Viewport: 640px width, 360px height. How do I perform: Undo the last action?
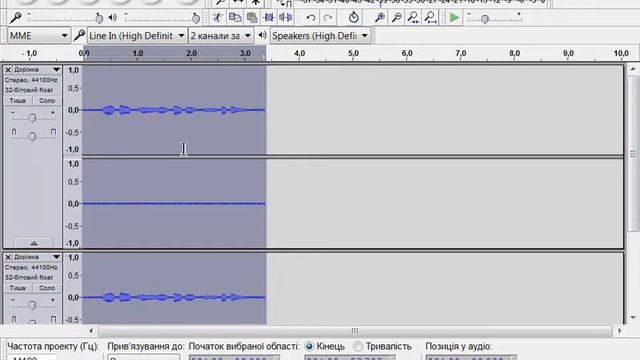point(311,18)
